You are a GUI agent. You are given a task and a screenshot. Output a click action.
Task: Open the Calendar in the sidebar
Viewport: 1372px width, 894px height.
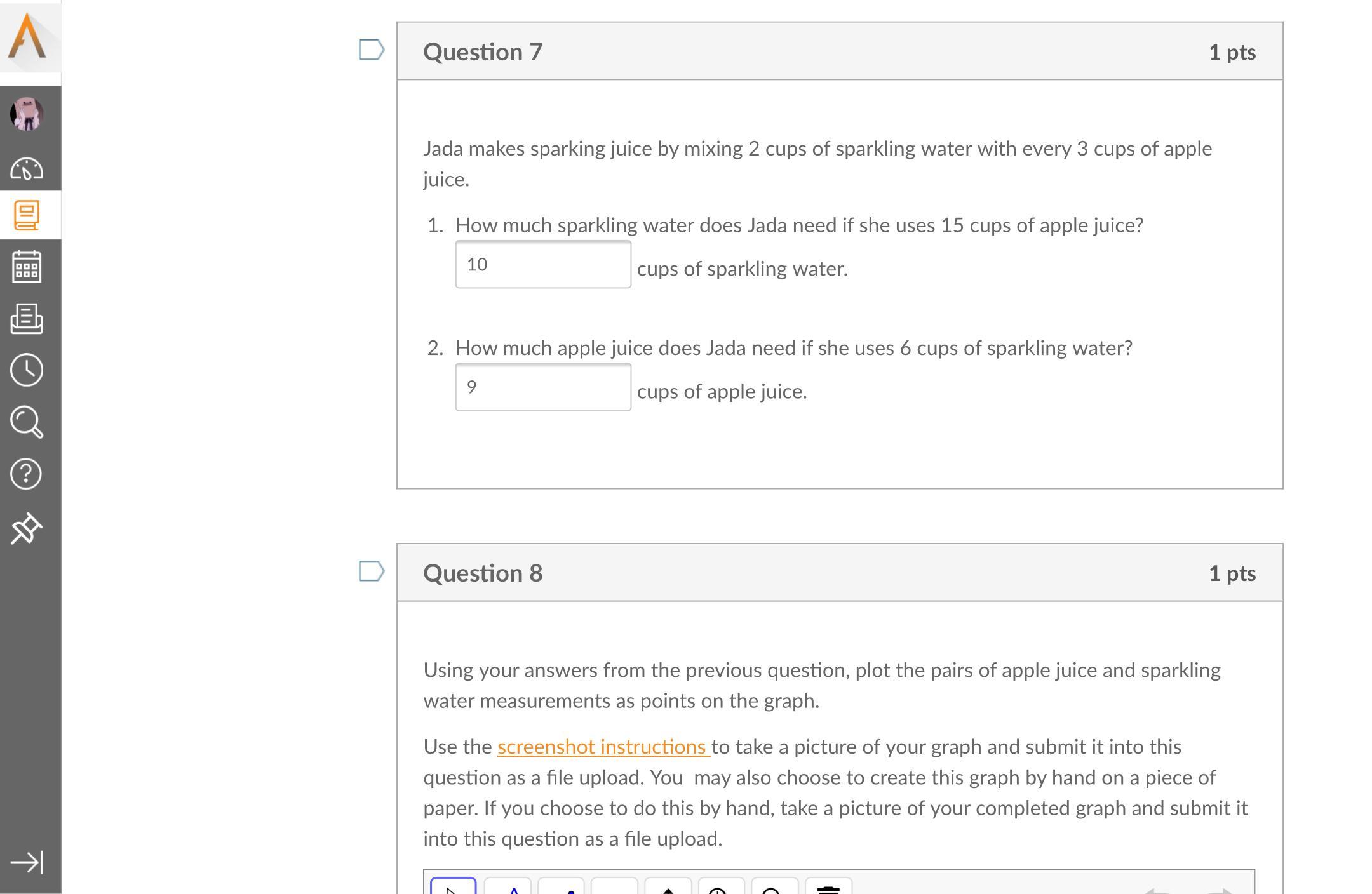point(27,267)
